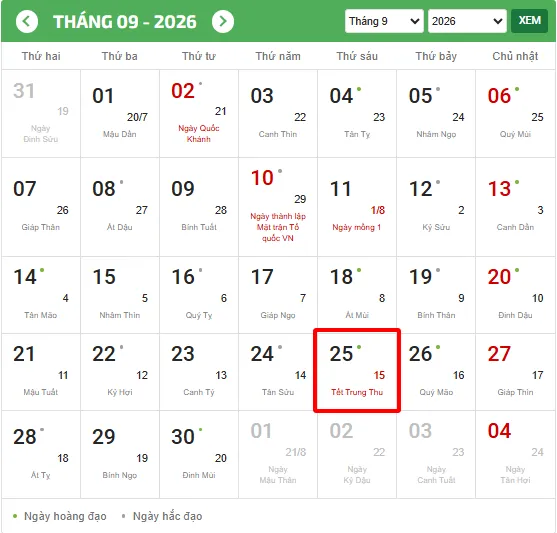This screenshot has width=557, height=533.
Task: Select day 02 Ngày Quốc Khánh
Action: tap(199, 114)
